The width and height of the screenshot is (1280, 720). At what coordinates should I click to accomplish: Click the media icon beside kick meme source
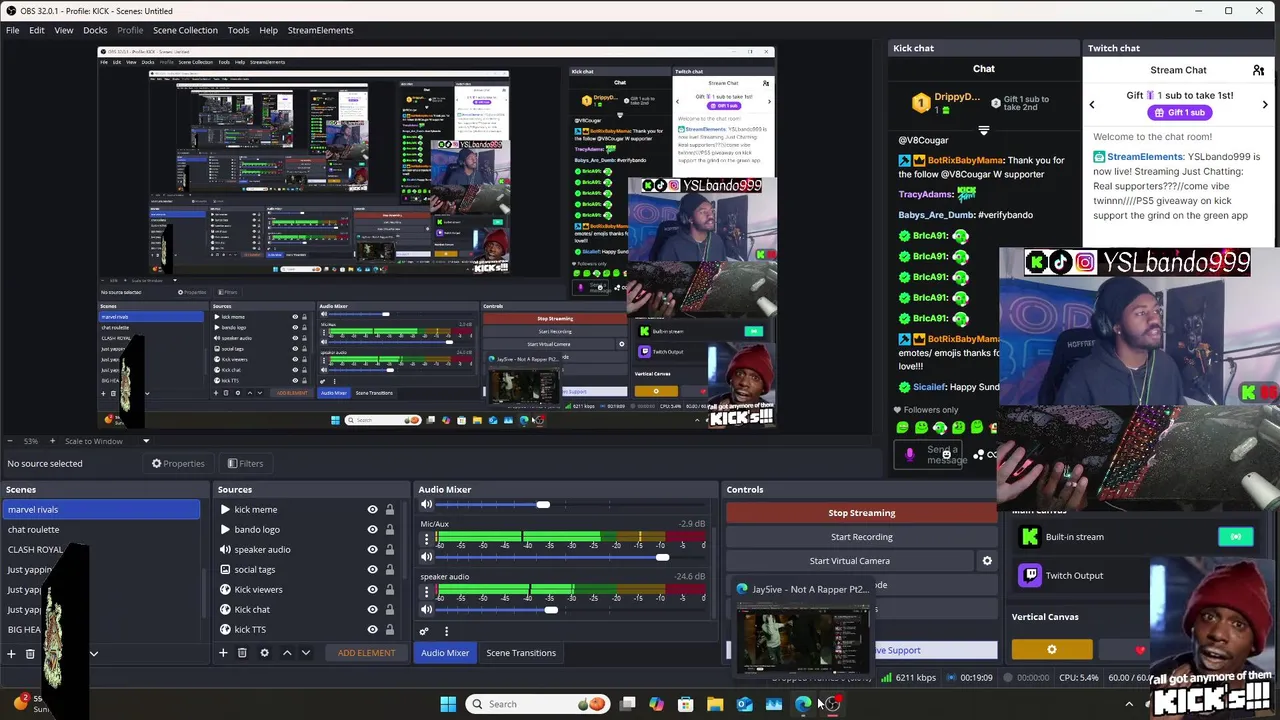225,509
